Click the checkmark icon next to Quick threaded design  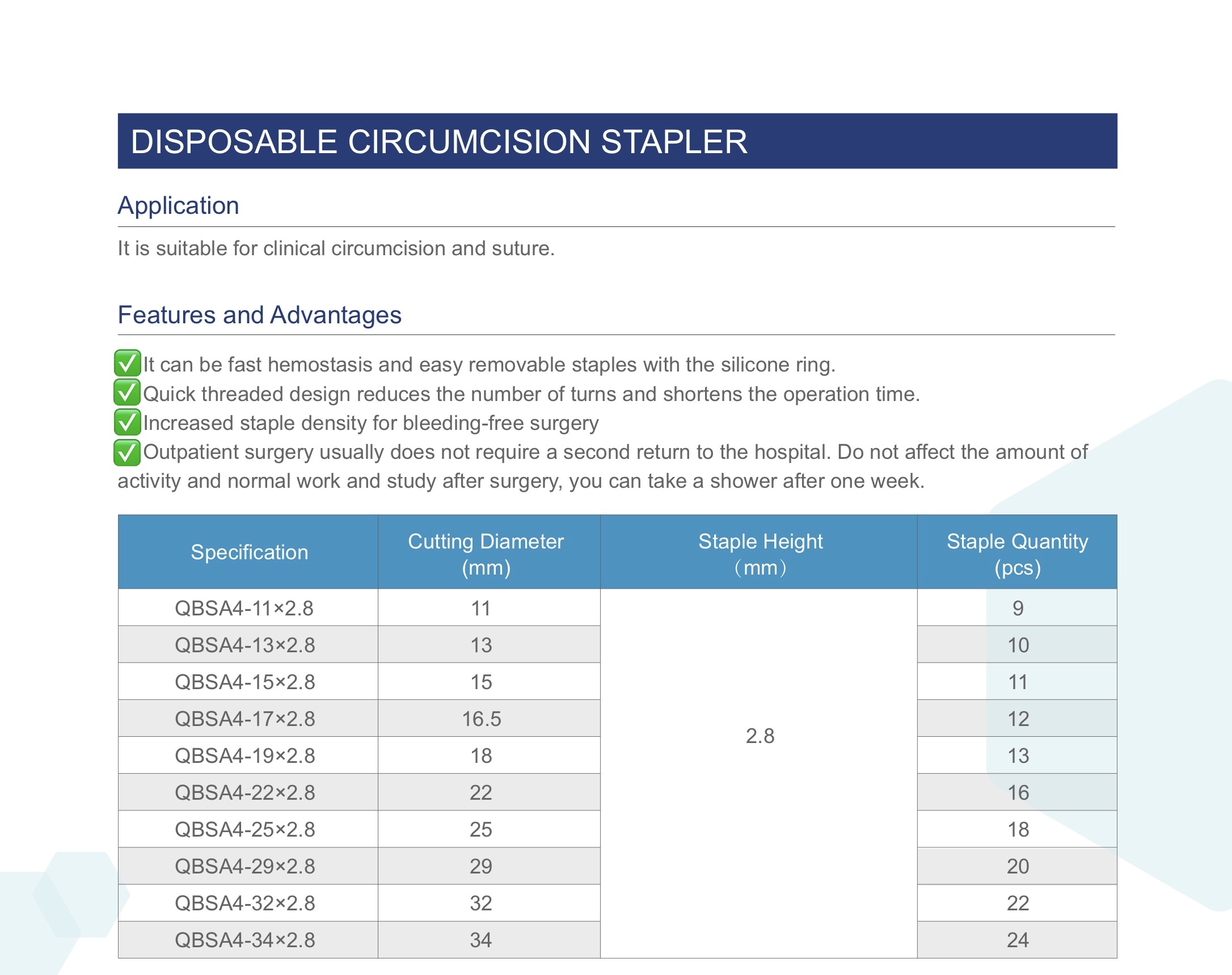coord(126,392)
